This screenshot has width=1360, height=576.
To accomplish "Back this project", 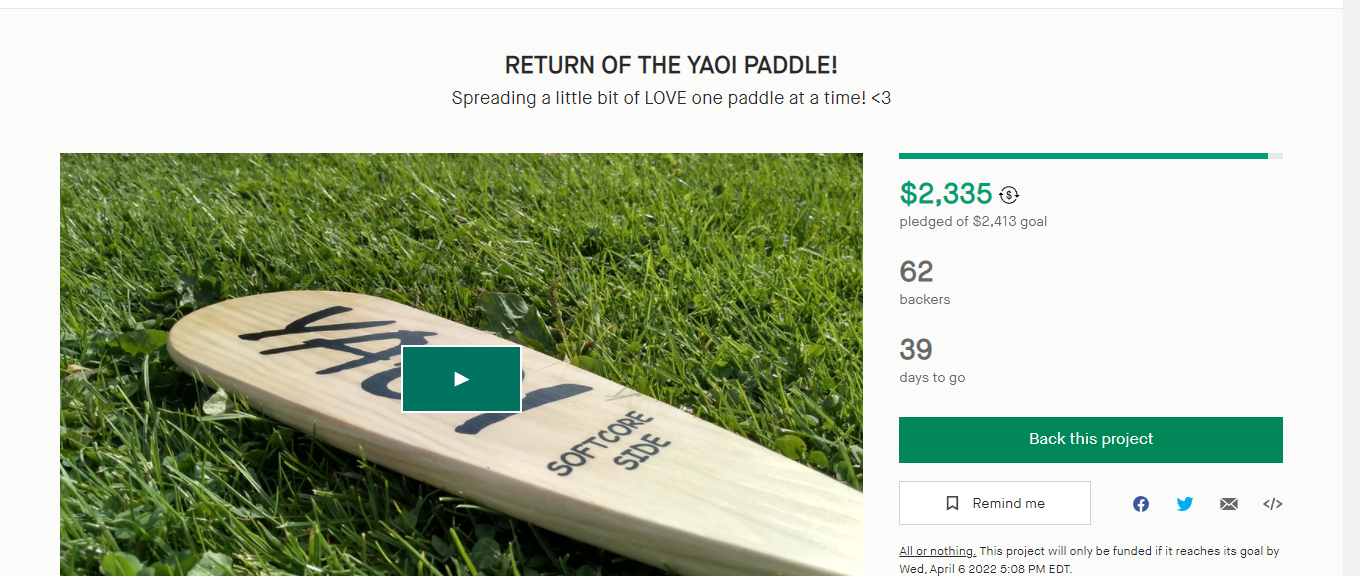I will [1091, 440].
